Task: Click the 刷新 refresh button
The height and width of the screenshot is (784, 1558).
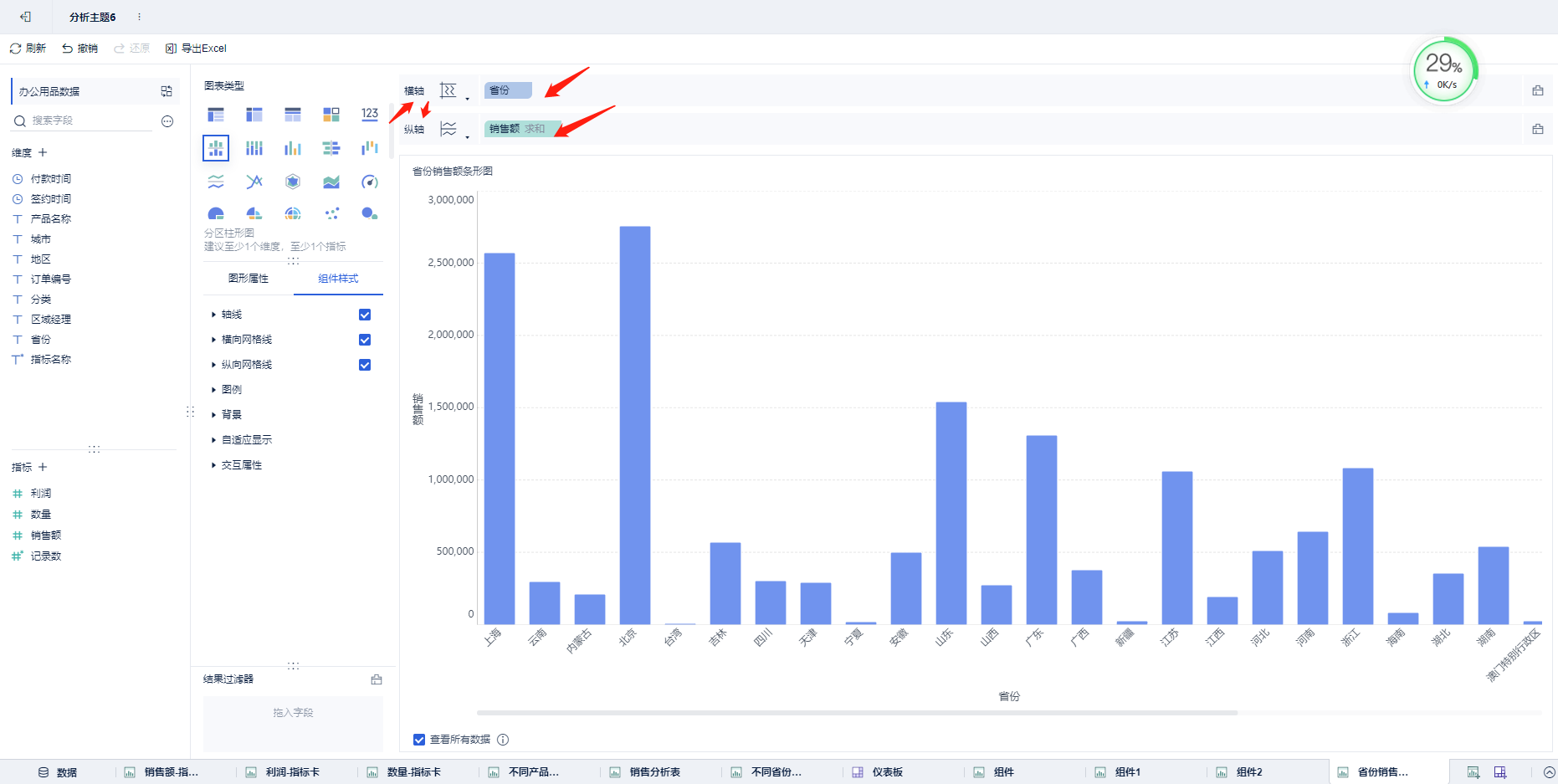Action: click(28, 49)
